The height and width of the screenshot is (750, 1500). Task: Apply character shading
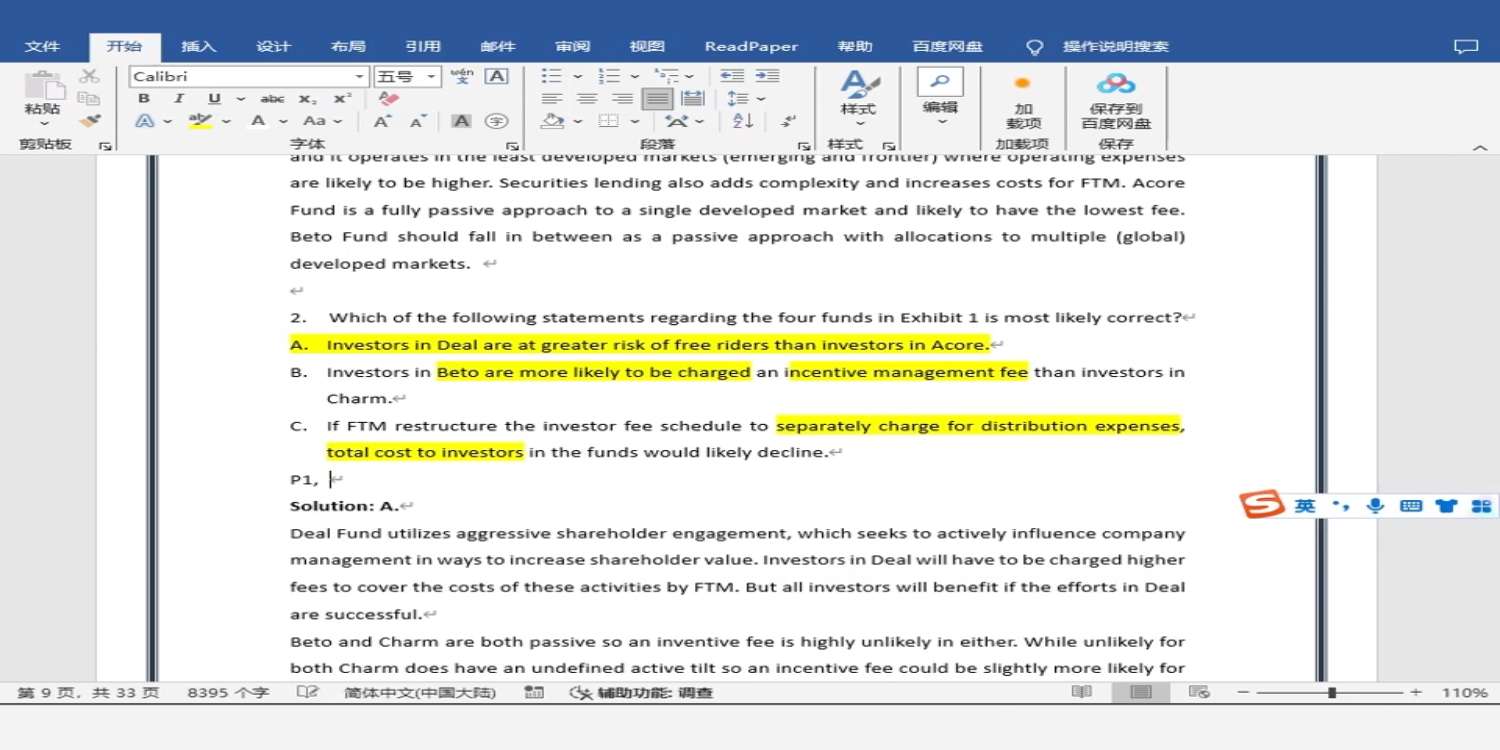461,121
